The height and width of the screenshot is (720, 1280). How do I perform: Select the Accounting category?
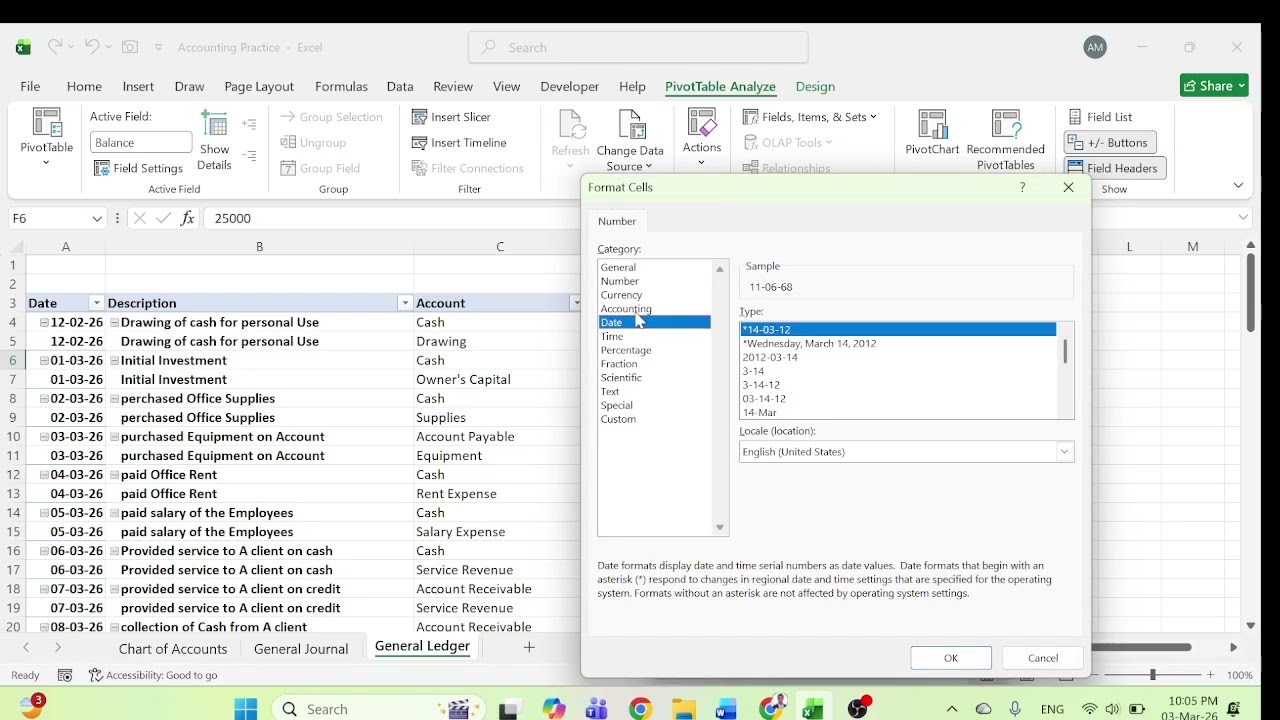(x=626, y=309)
